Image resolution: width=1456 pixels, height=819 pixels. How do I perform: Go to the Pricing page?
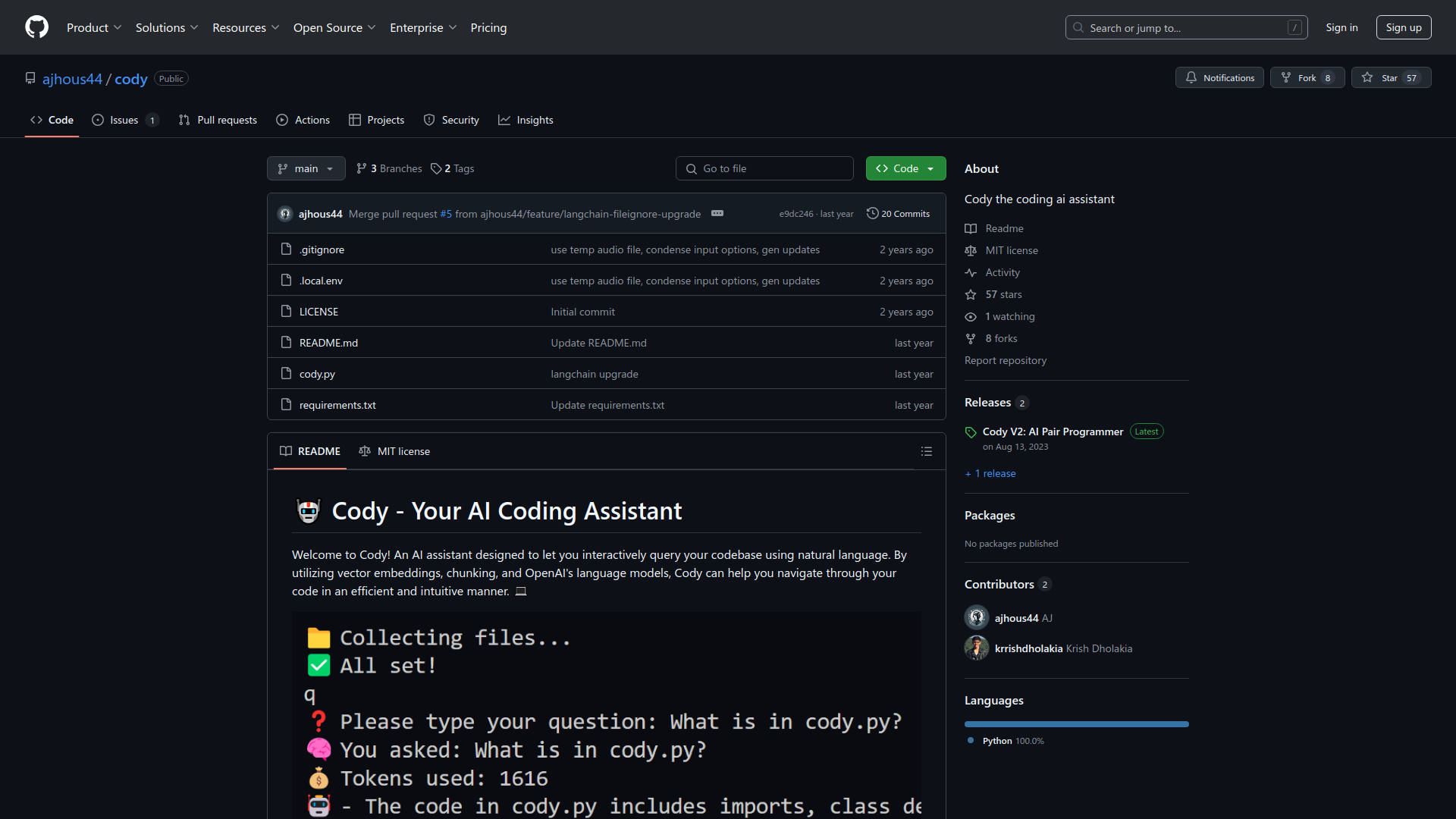pyautogui.click(x=488, y=27)
